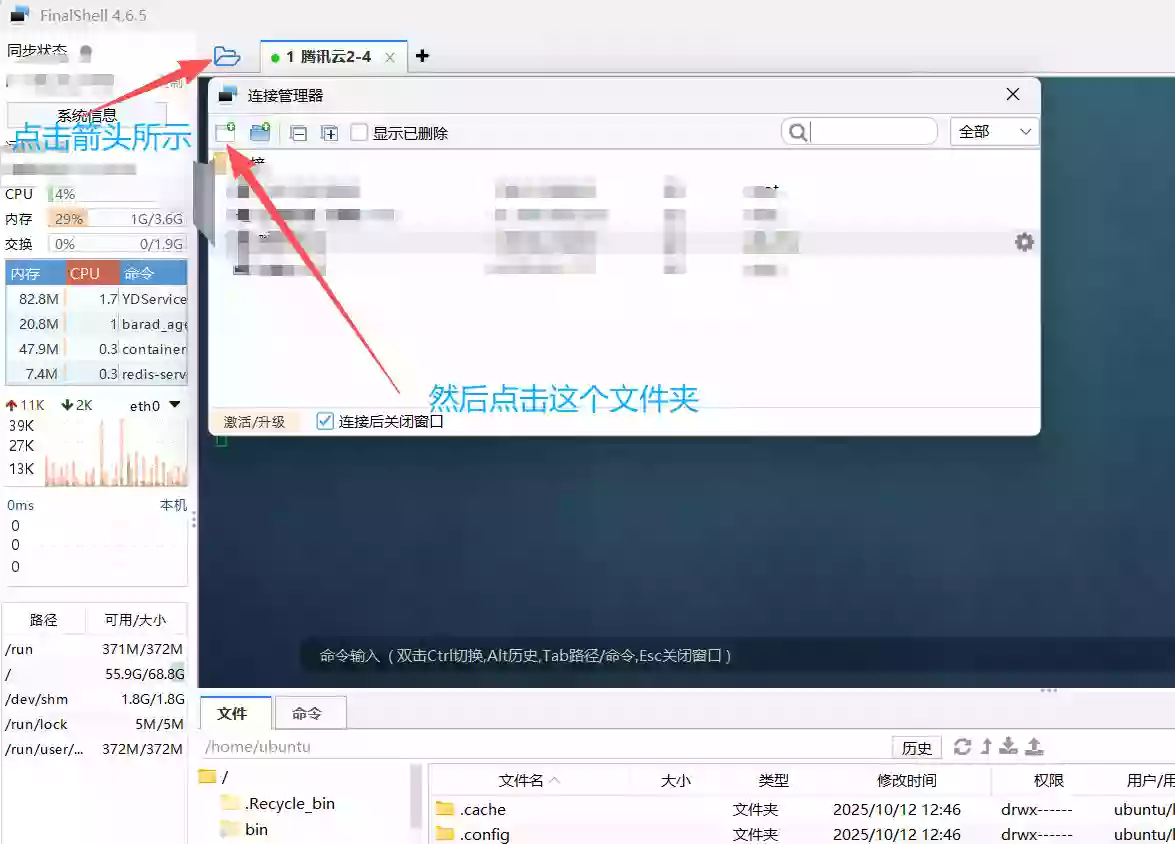Type in the connection search field

870,131
